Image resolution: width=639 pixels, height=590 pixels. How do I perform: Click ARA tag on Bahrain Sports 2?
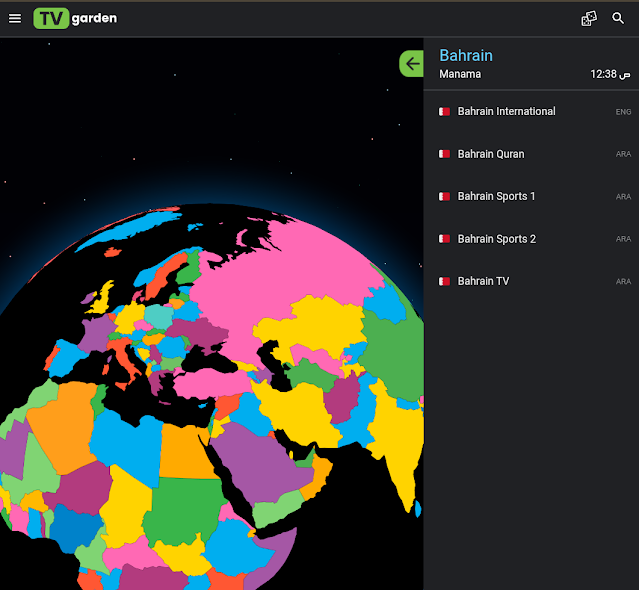point(623,239)
